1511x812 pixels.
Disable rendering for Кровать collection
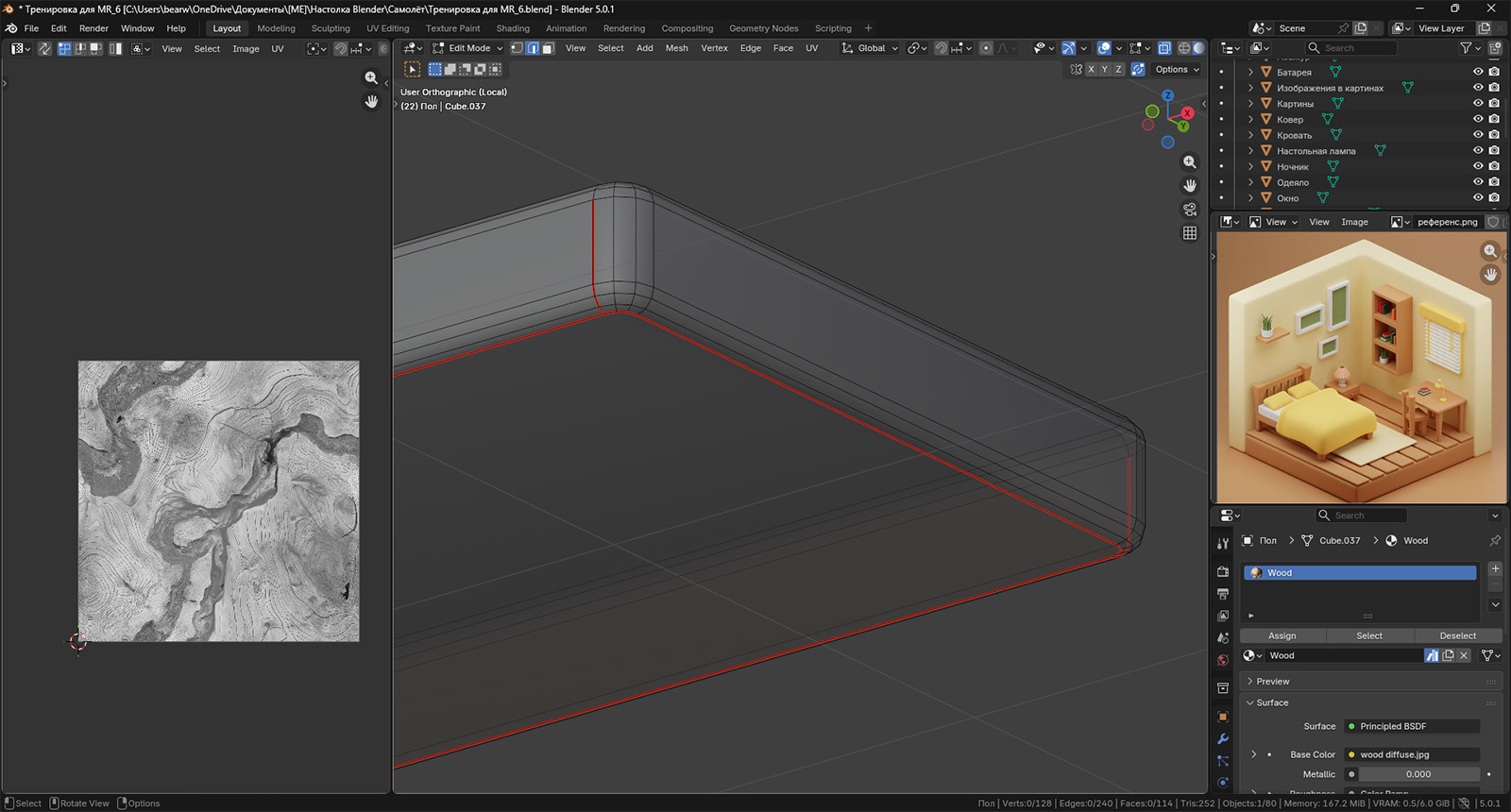[1494, 135]
